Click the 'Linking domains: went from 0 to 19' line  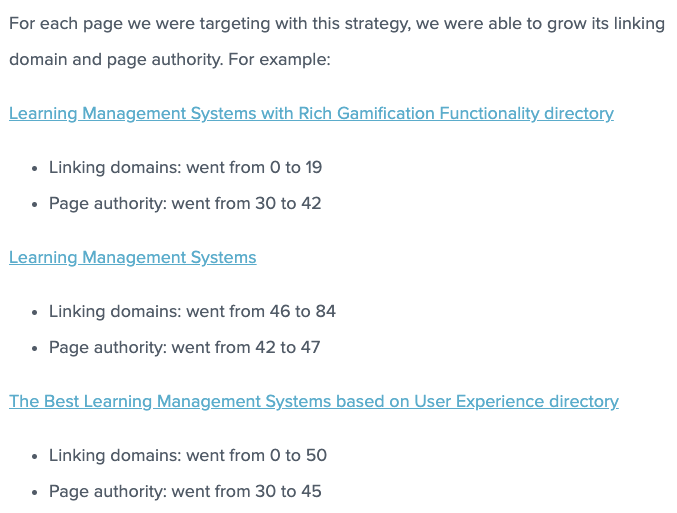185,167
